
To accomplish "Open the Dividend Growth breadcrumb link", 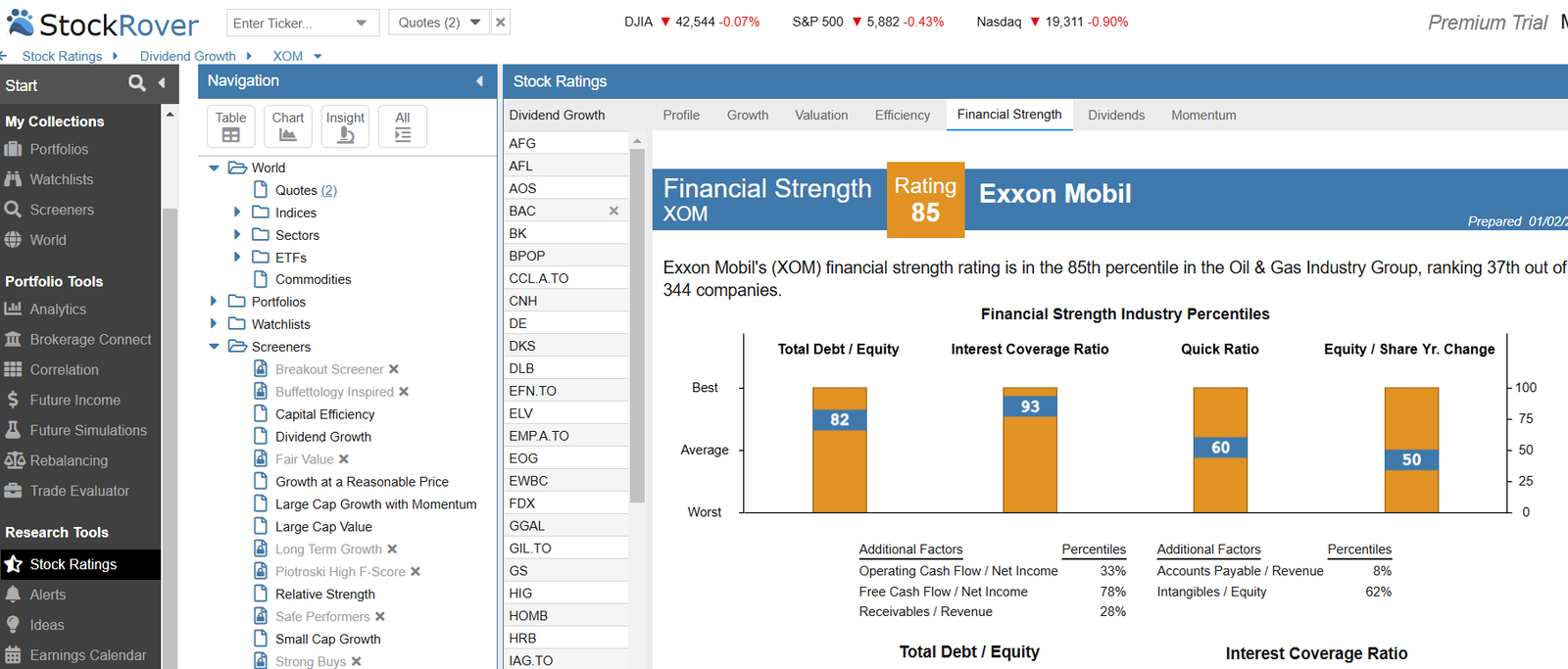I will coord(187,56).
